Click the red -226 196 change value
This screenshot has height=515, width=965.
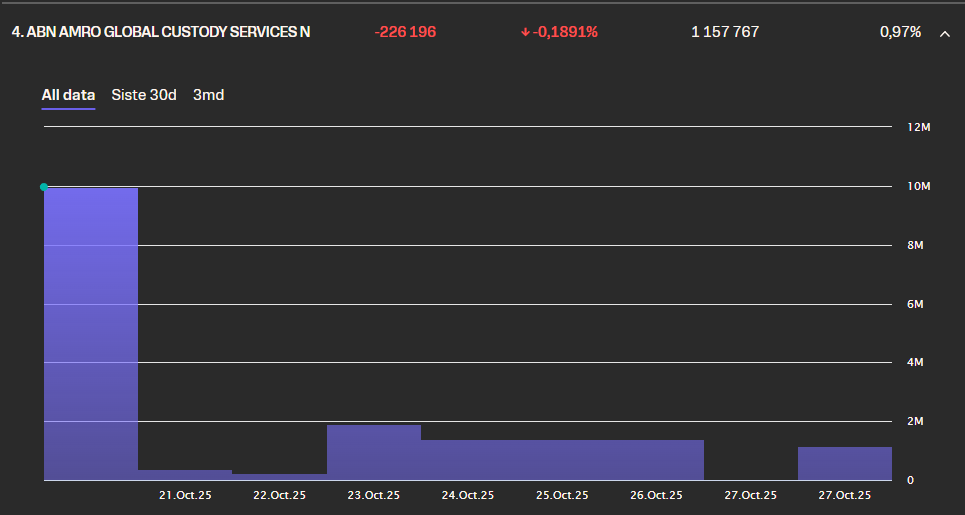405,32
